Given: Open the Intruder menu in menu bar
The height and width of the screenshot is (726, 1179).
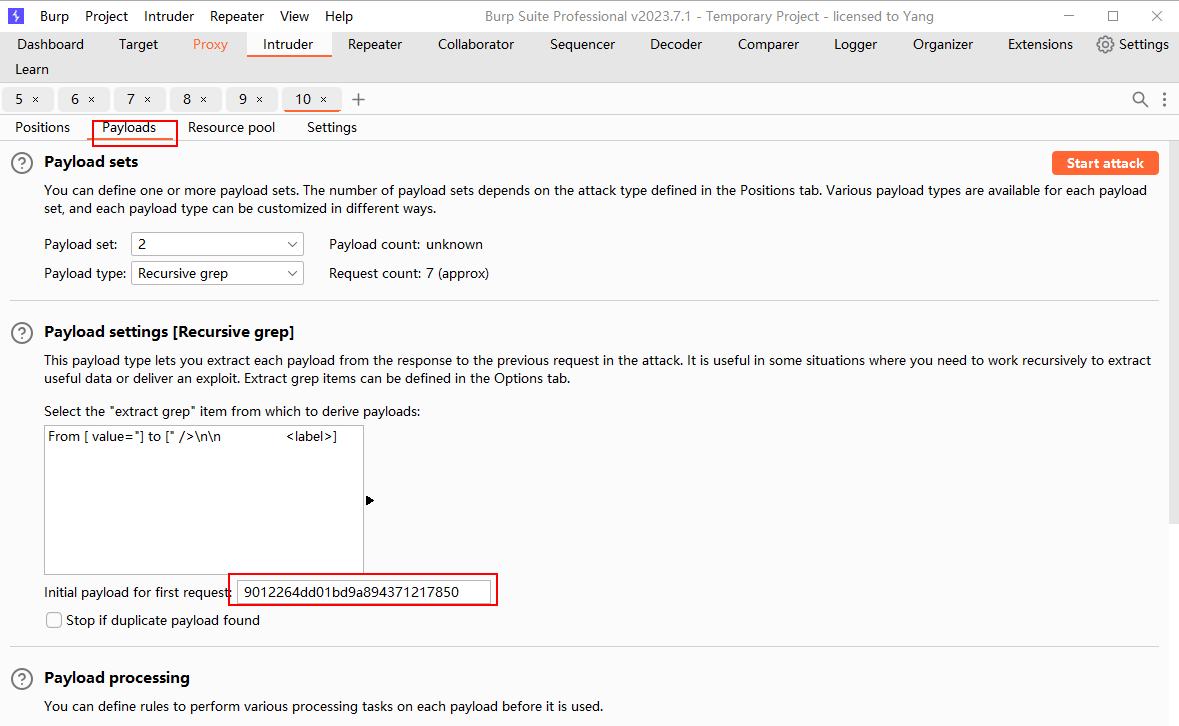Looking at the screenshot, I should point(169,16).
